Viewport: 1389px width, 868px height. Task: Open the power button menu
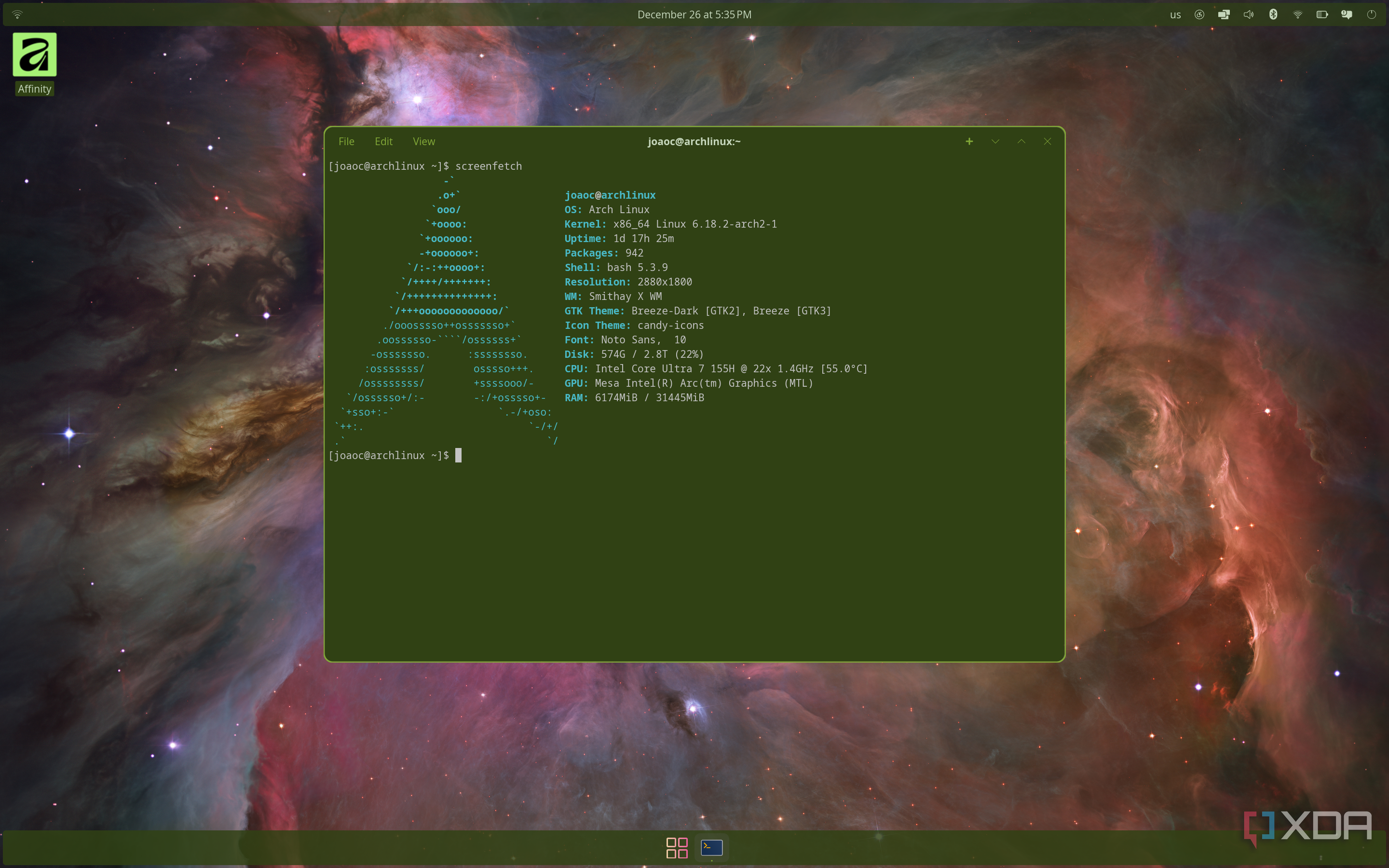pyautogui.click(x=1371, y=14)
